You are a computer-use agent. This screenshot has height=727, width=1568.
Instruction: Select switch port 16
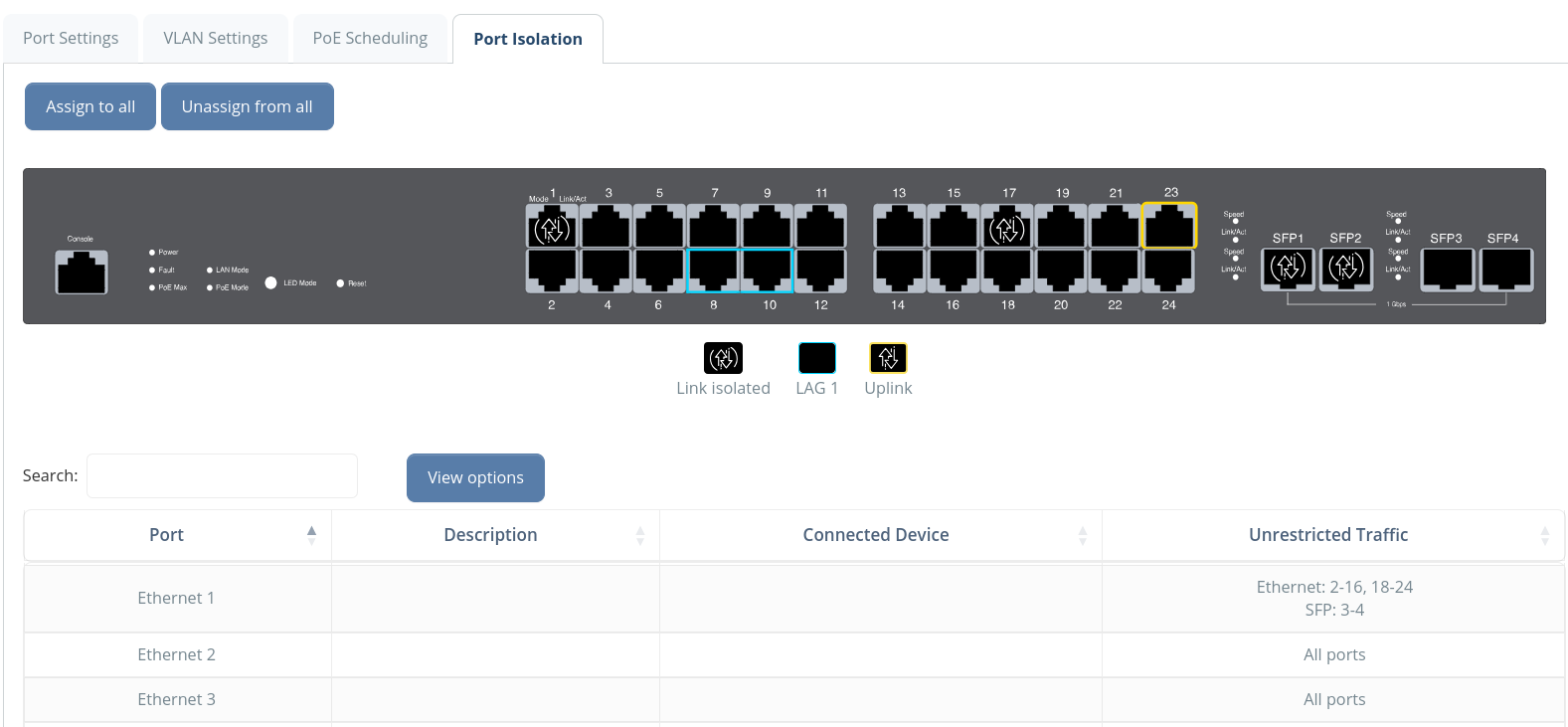pyautogui.click(x=954, y=271)
